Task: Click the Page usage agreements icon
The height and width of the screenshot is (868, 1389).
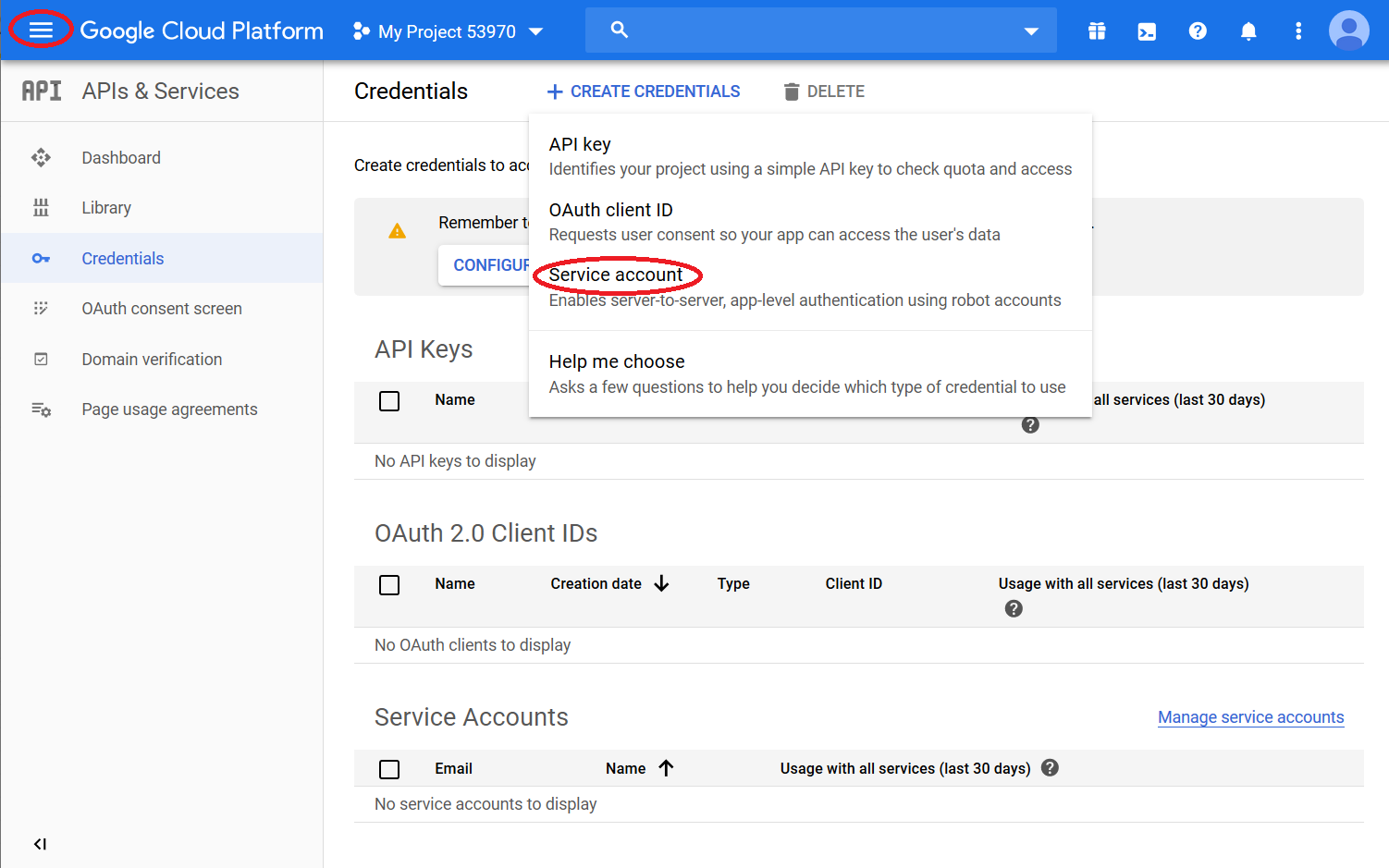Action: pyautogui.click(x=41, y=410)
